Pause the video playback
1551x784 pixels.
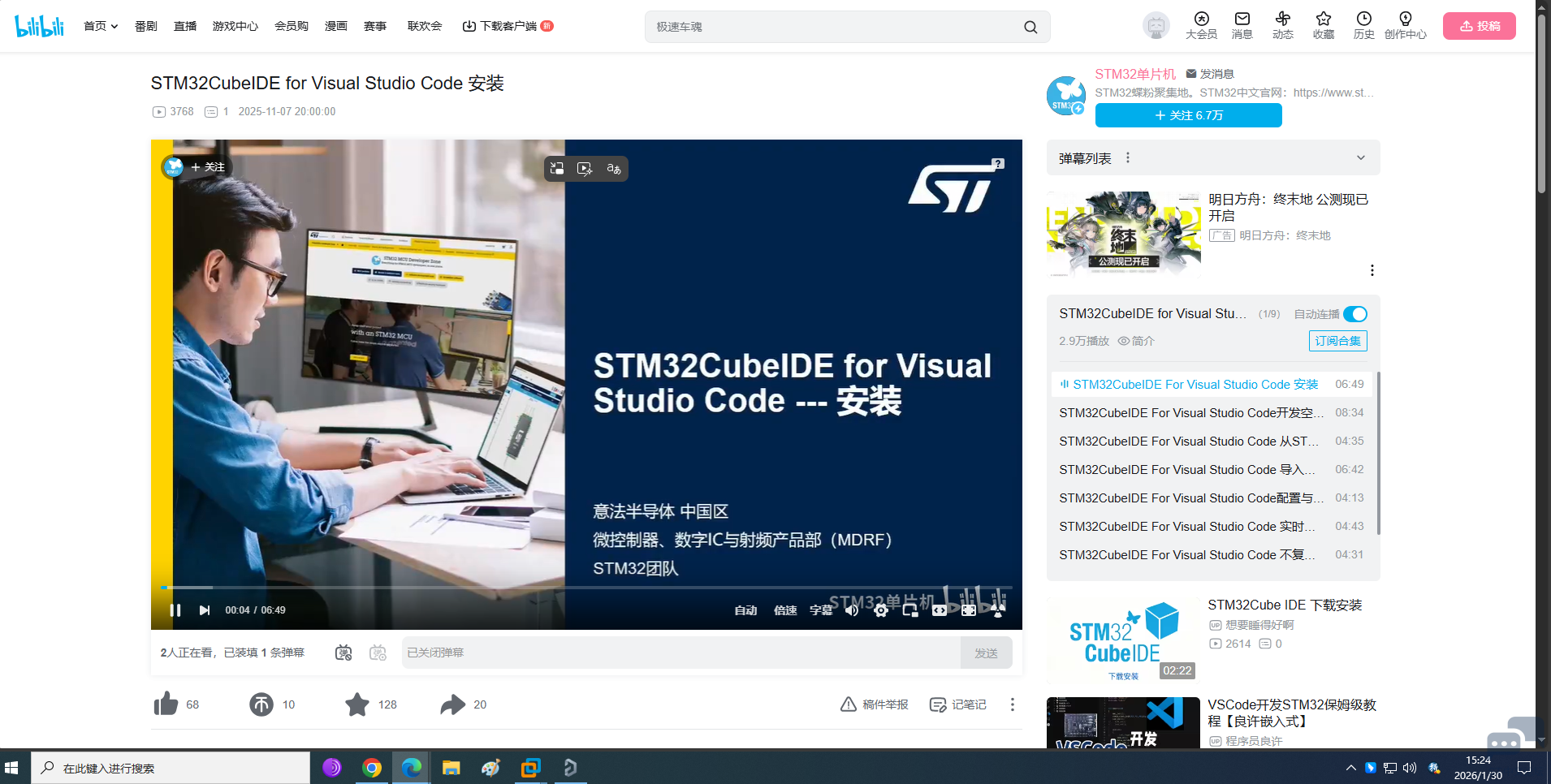[175, 610]
